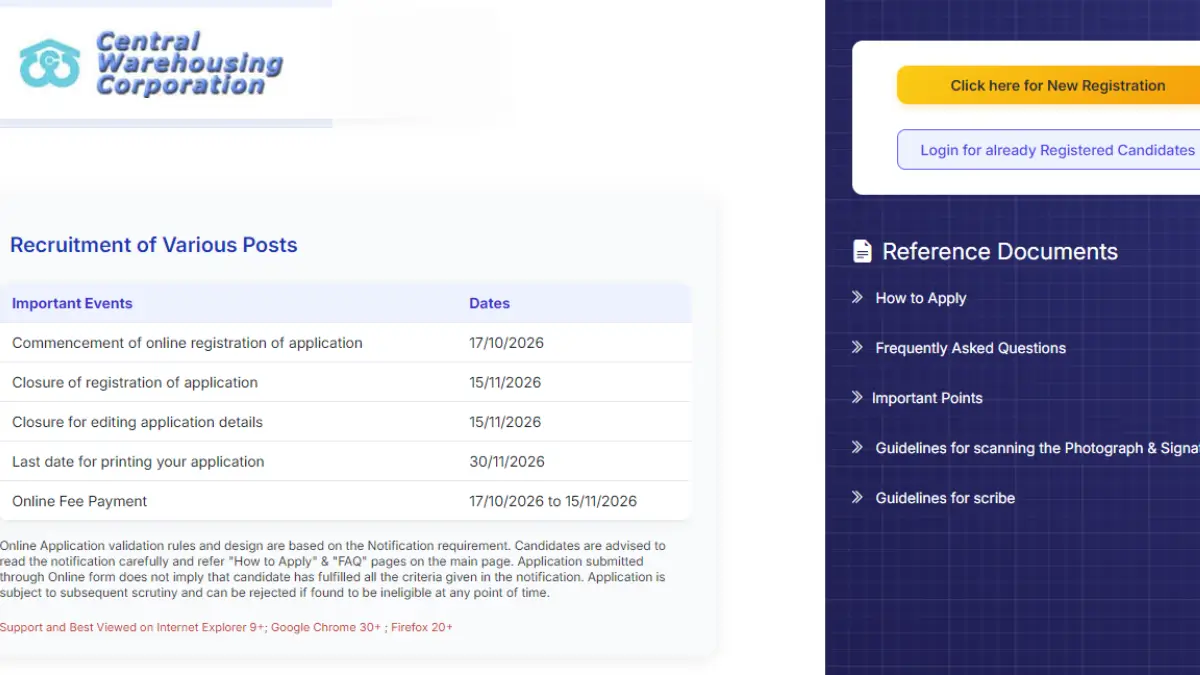Viewport: 1200px width, 675px height.
Task: Click the Reference Documents heading text
Action: point(1000,251)
